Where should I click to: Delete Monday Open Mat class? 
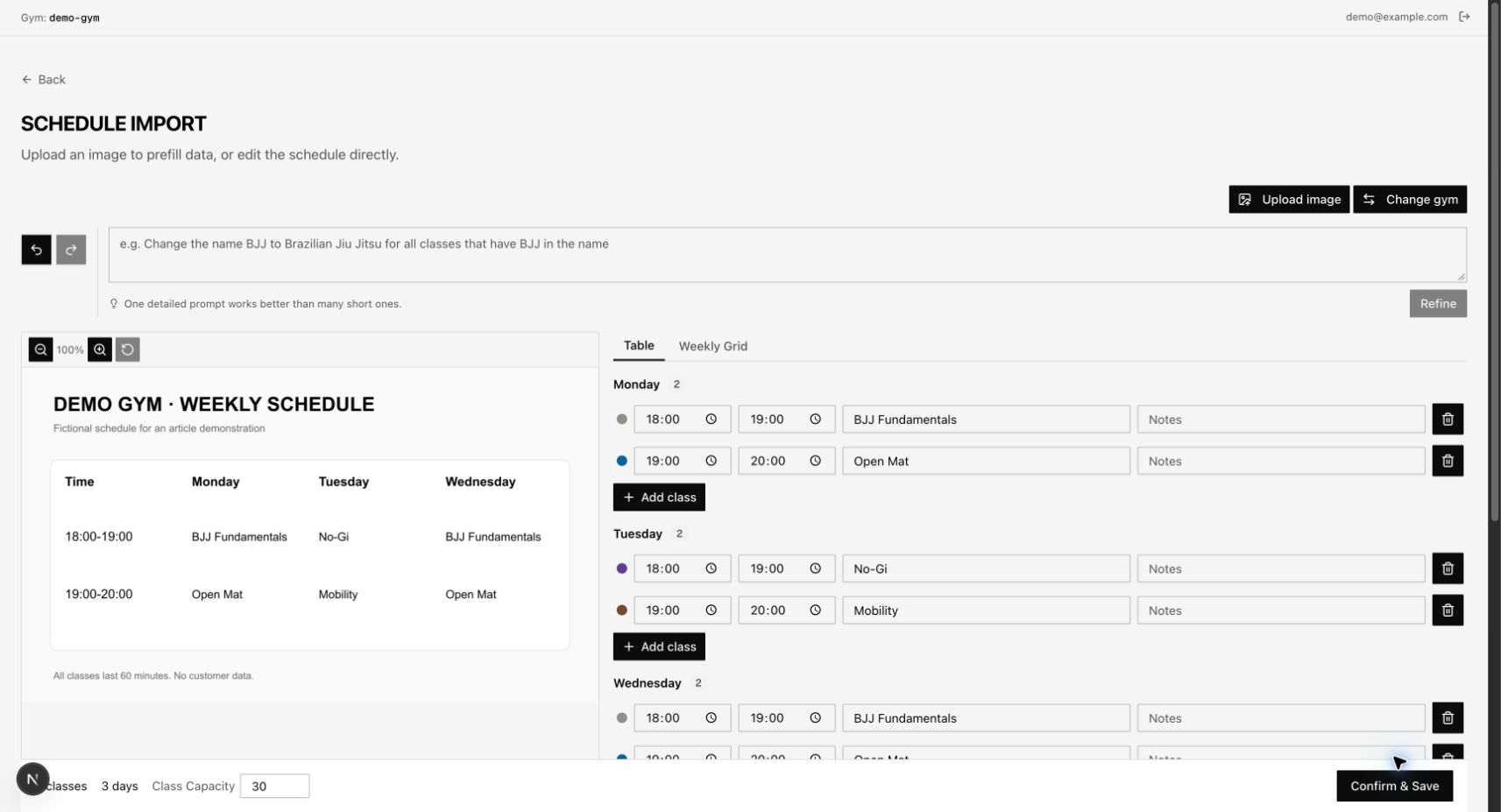pyautogui.click(x=1448, y=461)
